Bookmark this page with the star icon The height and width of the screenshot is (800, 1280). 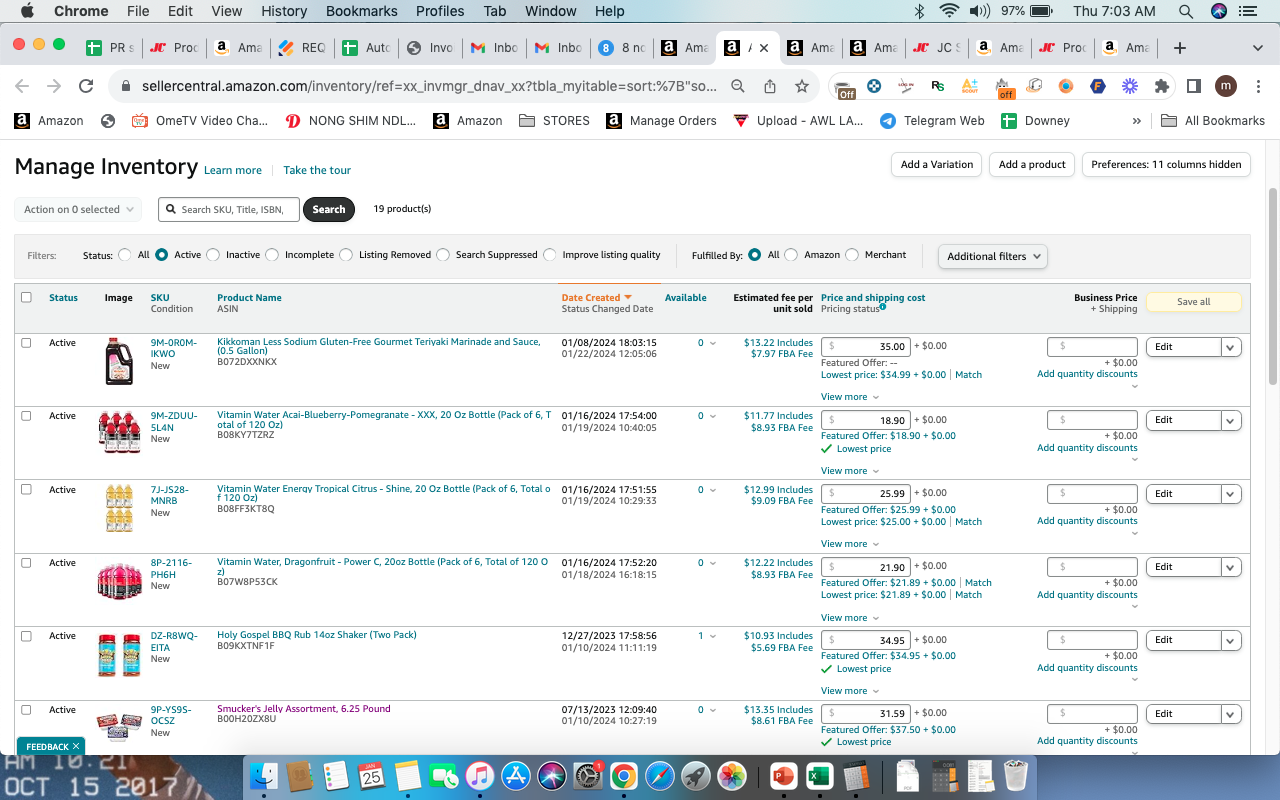click(801, 86)
